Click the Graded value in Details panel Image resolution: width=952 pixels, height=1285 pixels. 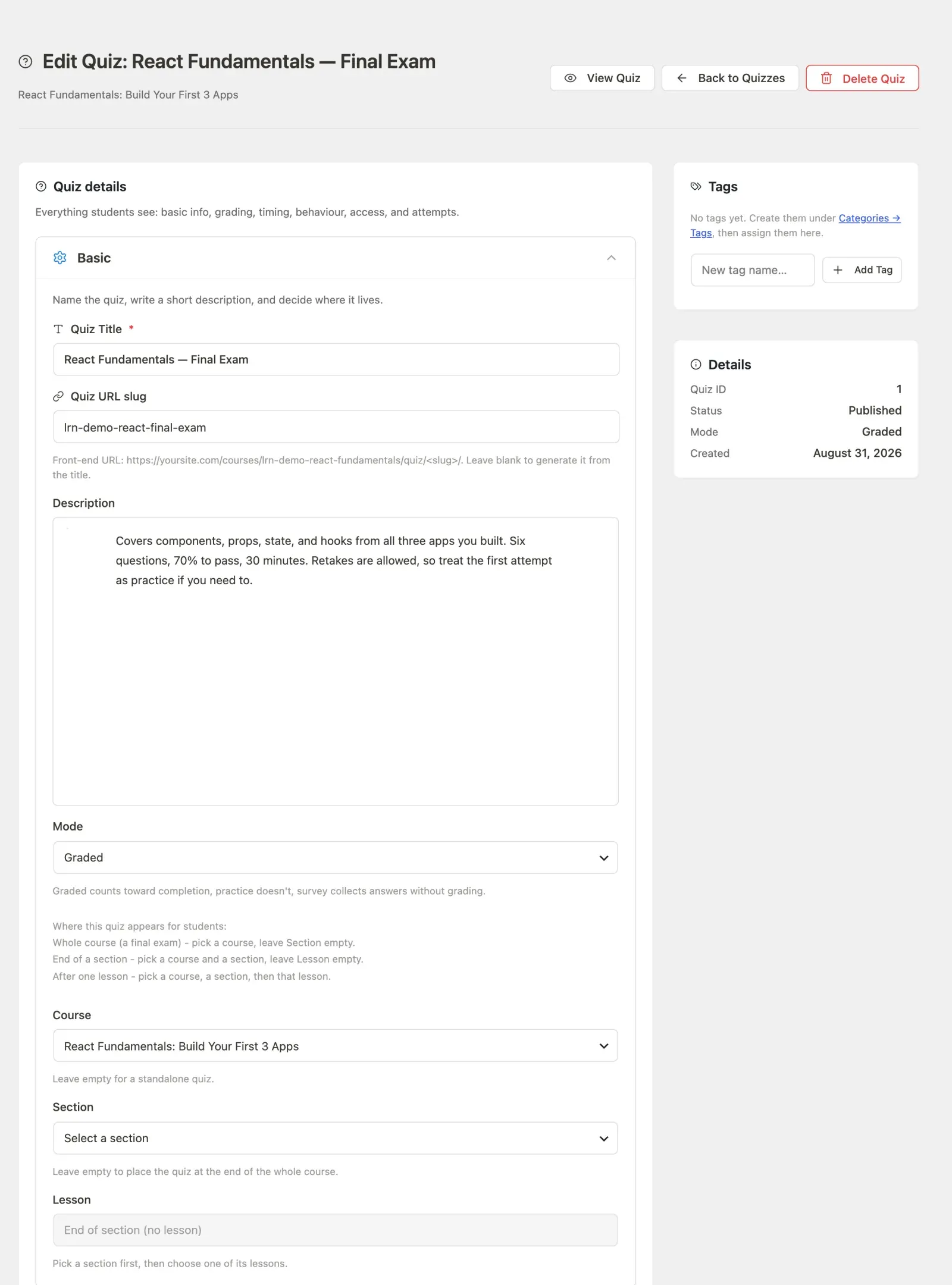(x=882, y=432)
